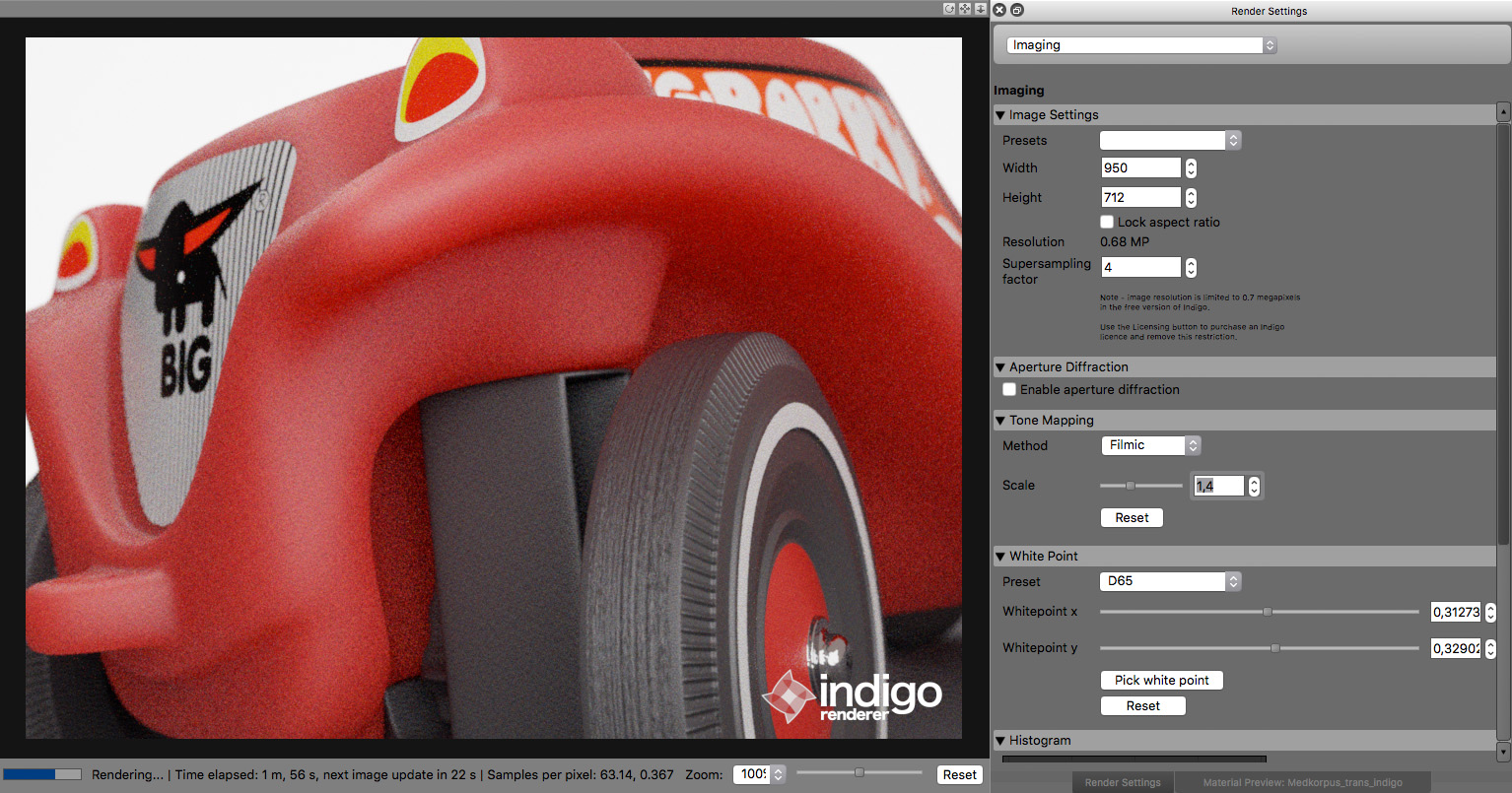Open the Imaging section dropdown
This screenshot has height=793, width=1512.
[x=1141, y=45]
